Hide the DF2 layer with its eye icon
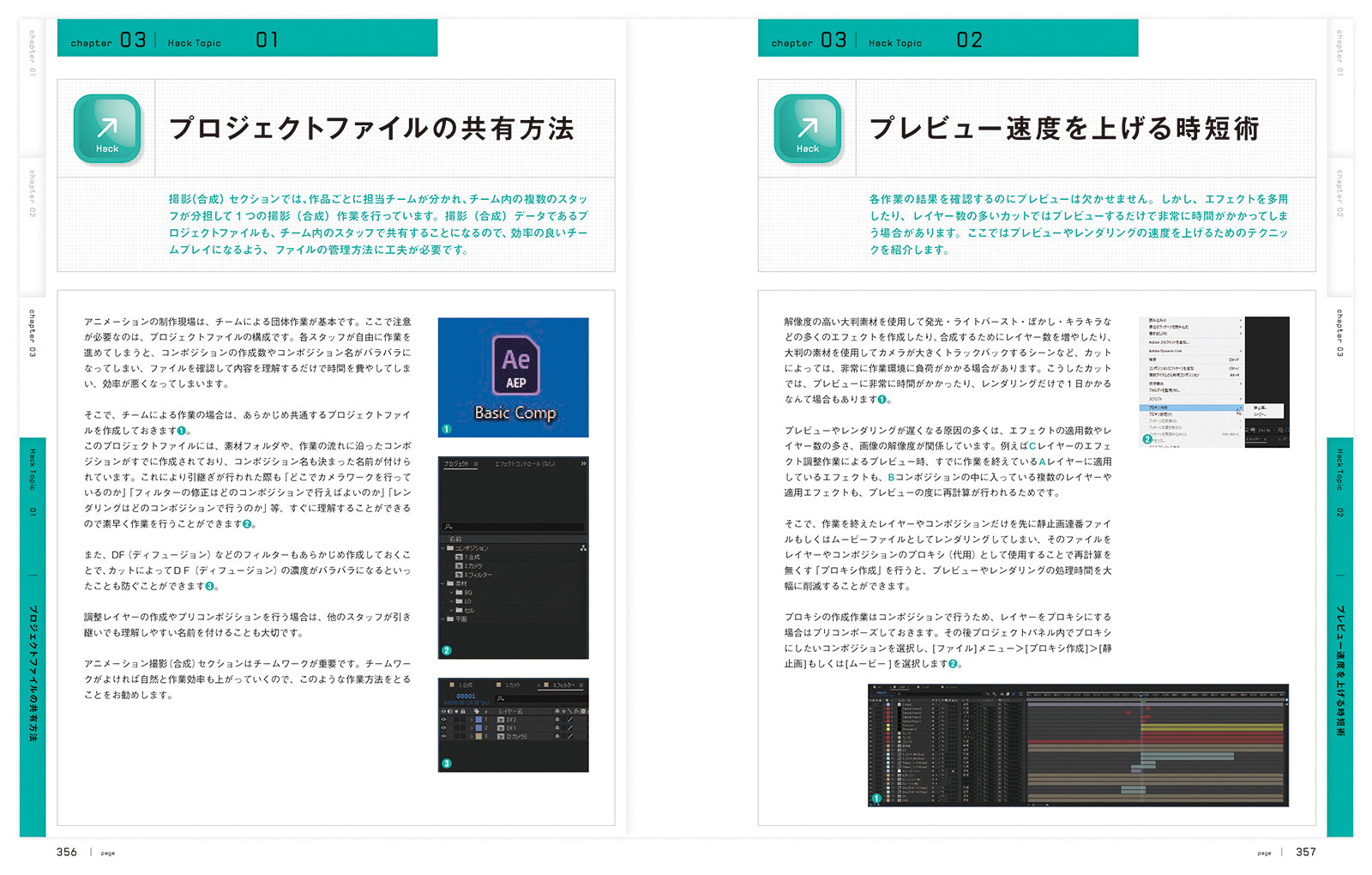The image size is (1372, 875). tap(443, 720)
